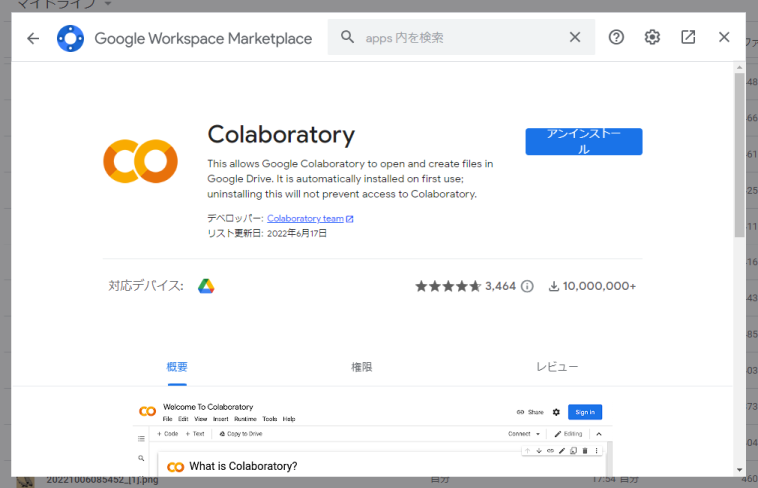Click the table of contents icon in the preview
The height and width of the screenshot is (488, 758).
(141, 439)
